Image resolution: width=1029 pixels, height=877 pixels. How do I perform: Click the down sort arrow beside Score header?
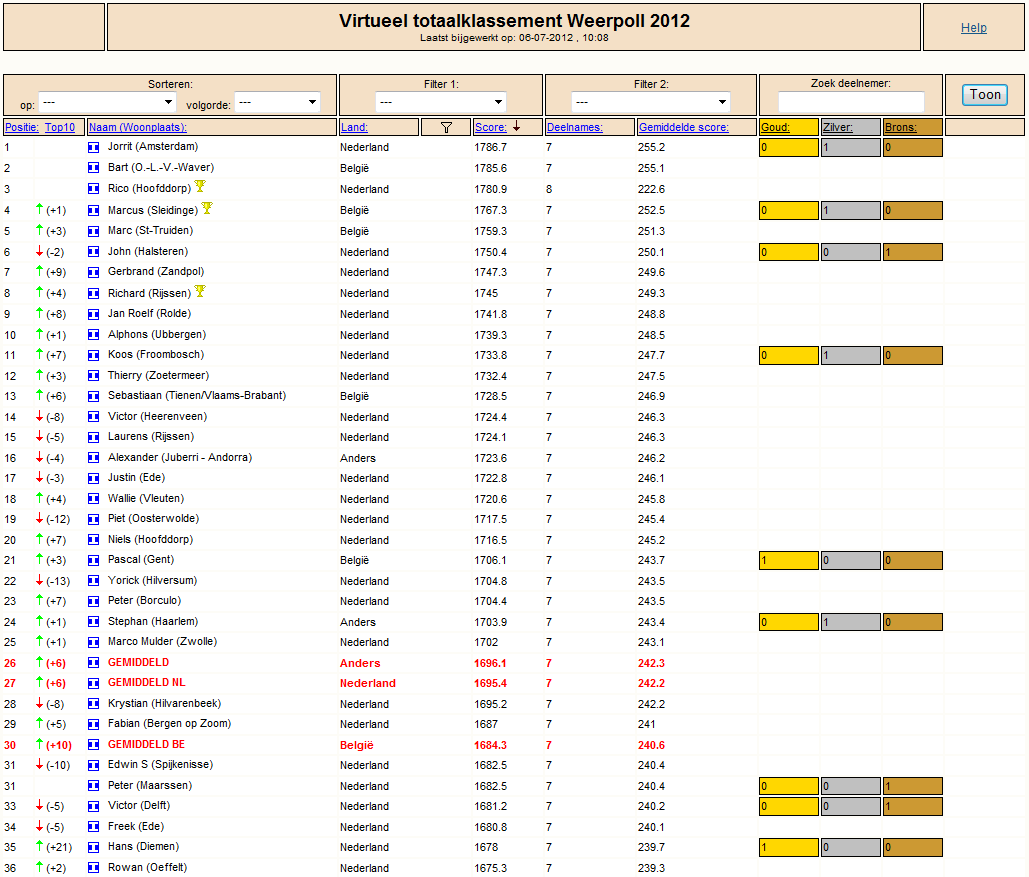pos(516,127)
